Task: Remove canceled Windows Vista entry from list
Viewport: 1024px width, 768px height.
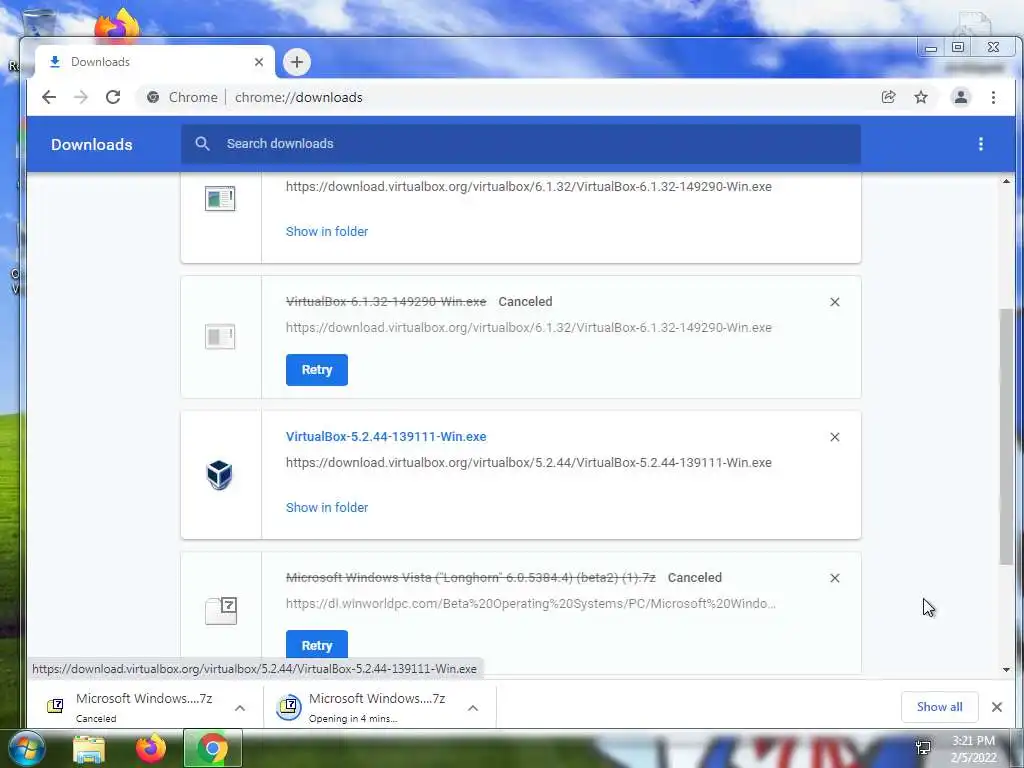Action: click(835, 578)
